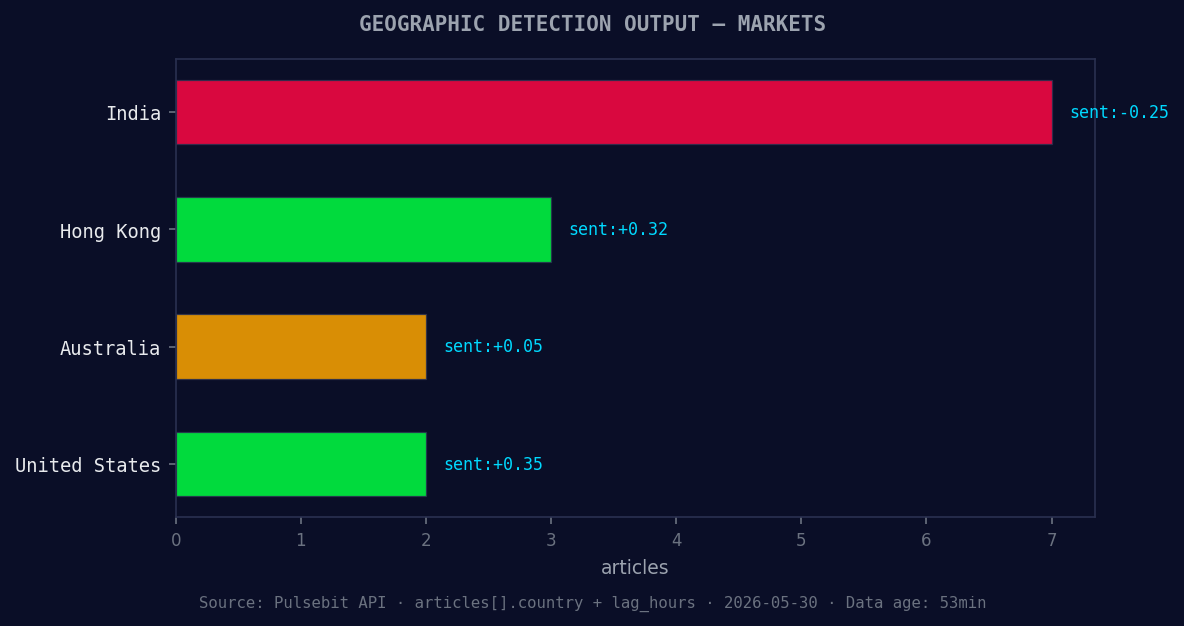Click the source footnote mentioning Pulsebit API
This screenshot has height=626, width=1184.
coord(592,603)
